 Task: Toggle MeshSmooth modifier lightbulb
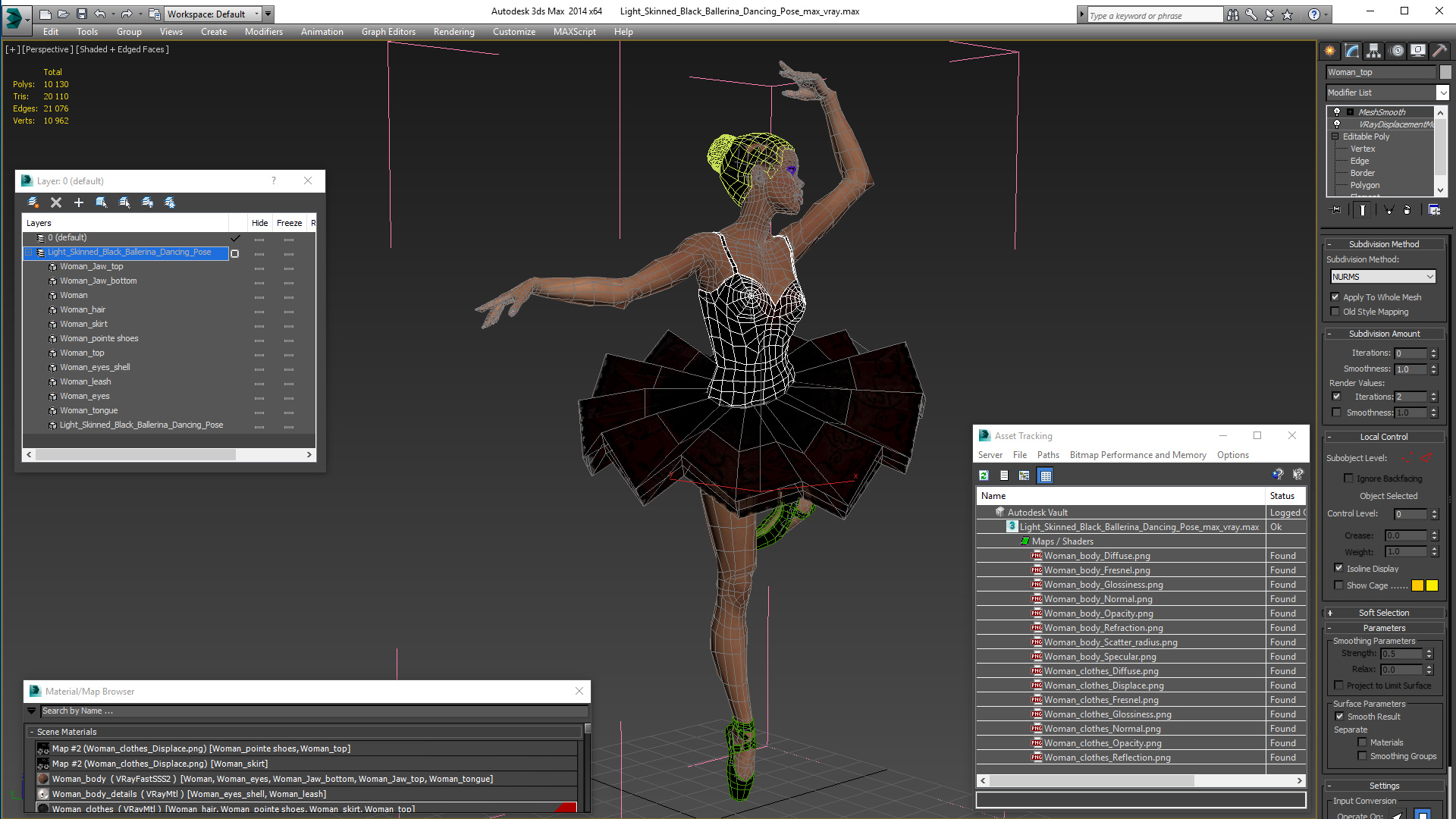[x=1337, y=111]
